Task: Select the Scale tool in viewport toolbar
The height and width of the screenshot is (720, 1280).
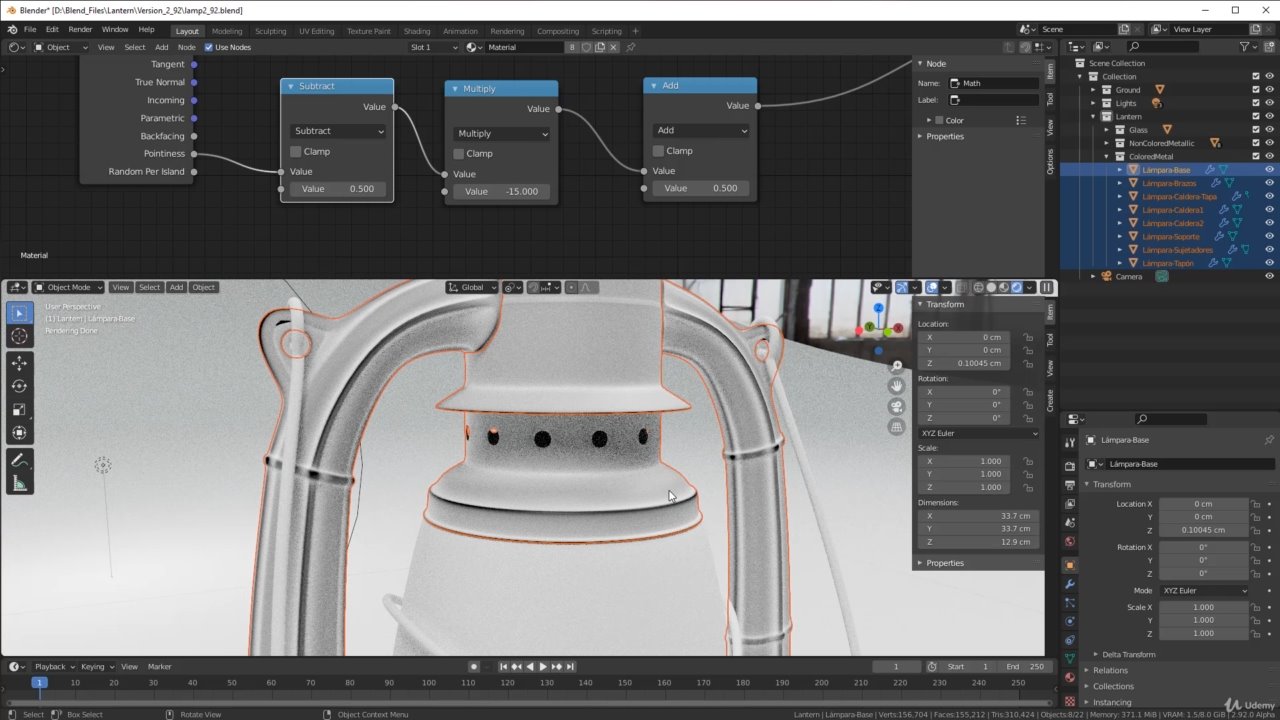Action: point(19,410)
